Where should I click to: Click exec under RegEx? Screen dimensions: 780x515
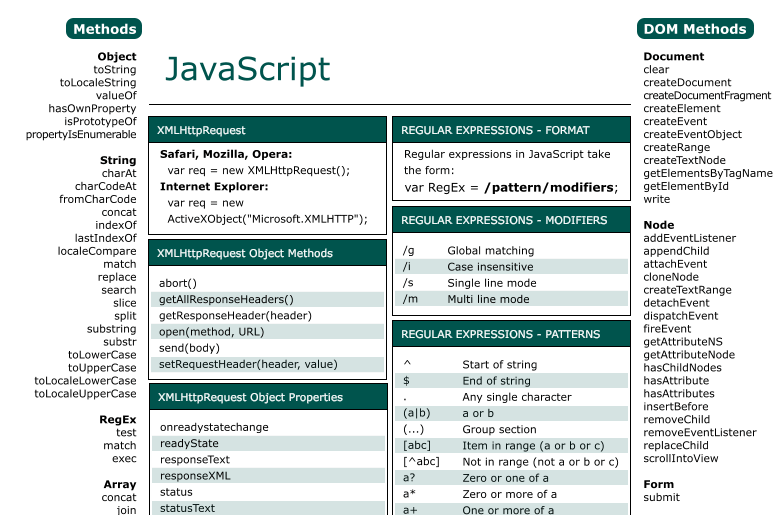click(124, 458)
